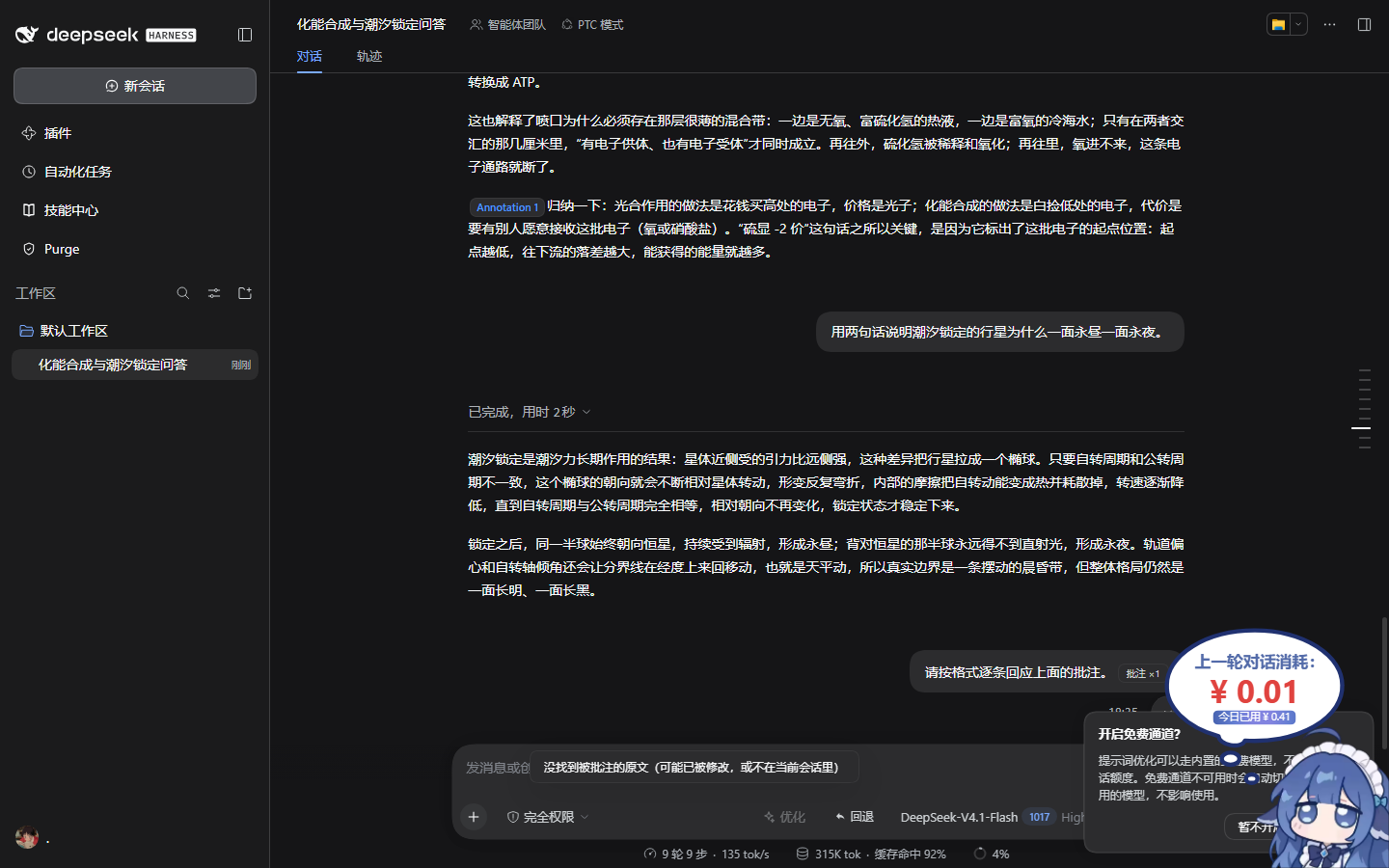Viewport: 1389px width, 868px height.
Task: Switch to the 对话 tab
Action: [x=310, y=56]
